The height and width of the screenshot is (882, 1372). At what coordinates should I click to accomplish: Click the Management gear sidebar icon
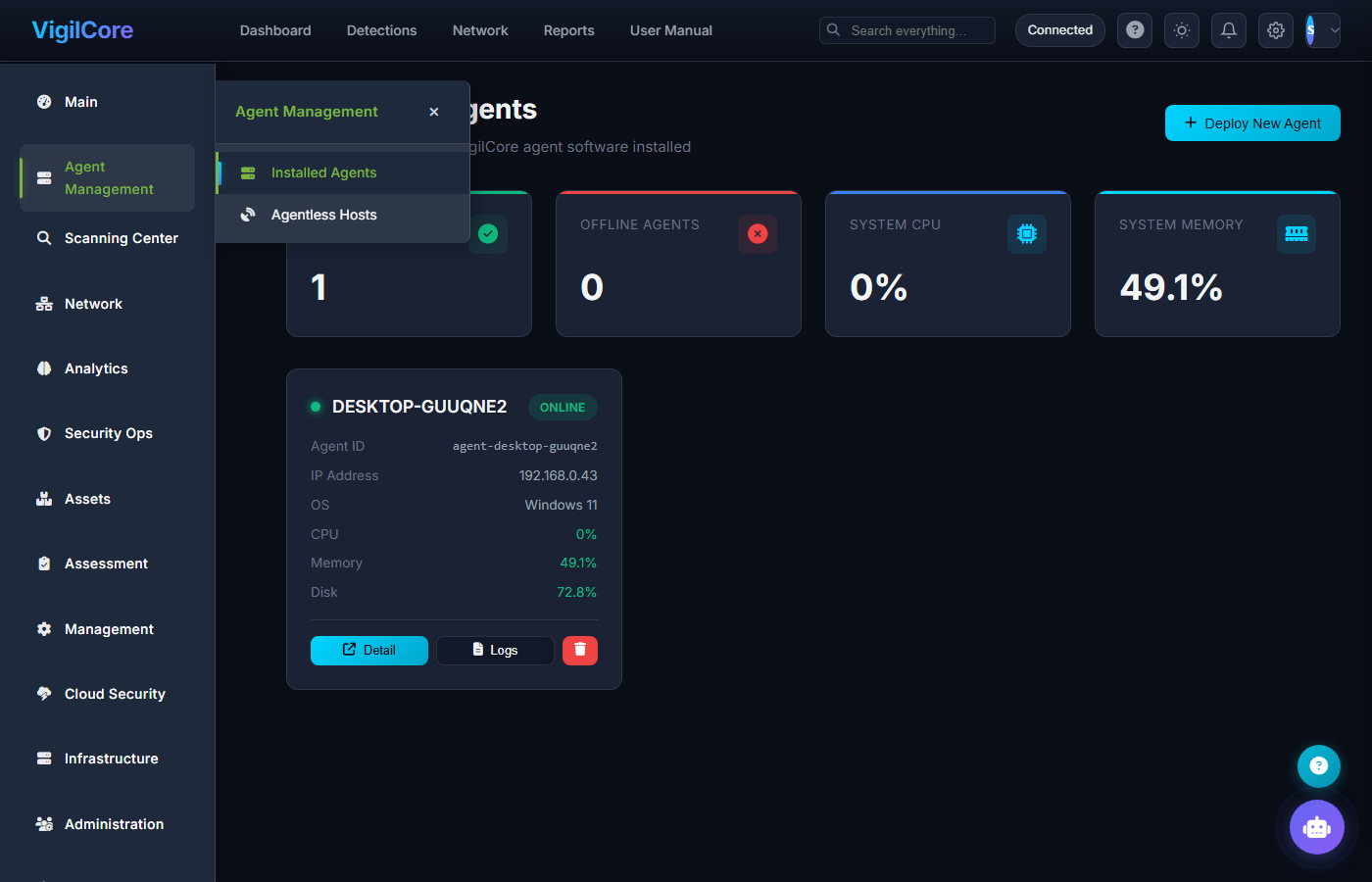(x=44, y=629)
